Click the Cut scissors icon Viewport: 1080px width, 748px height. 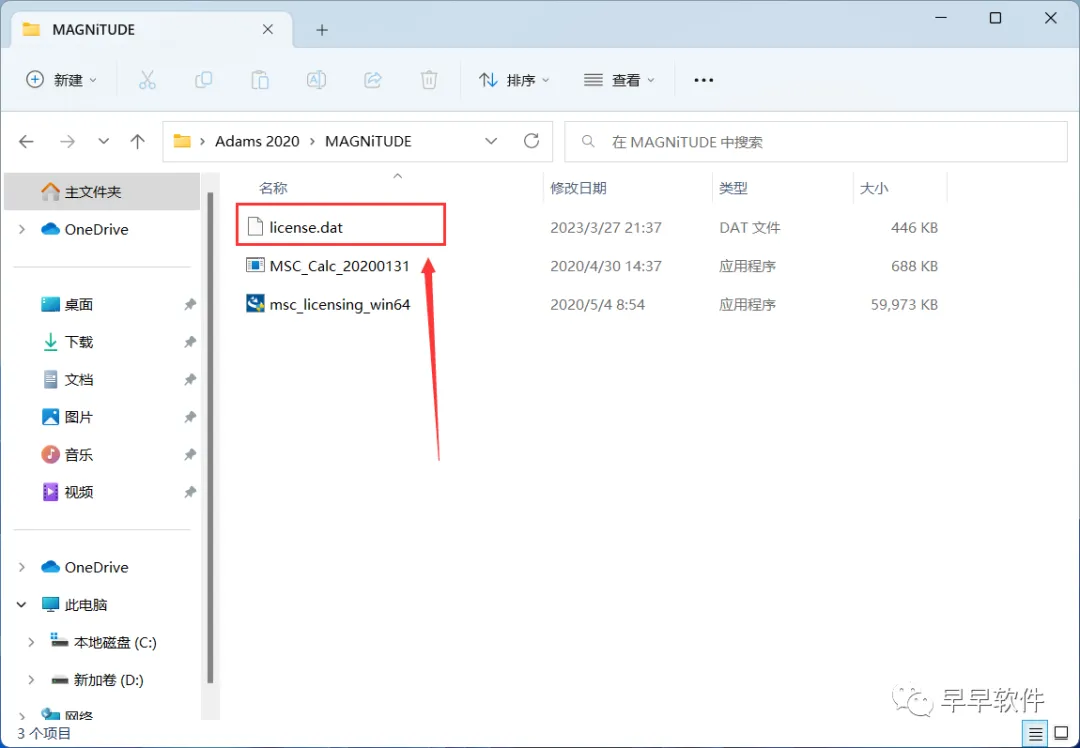click(x=147, y=80)
